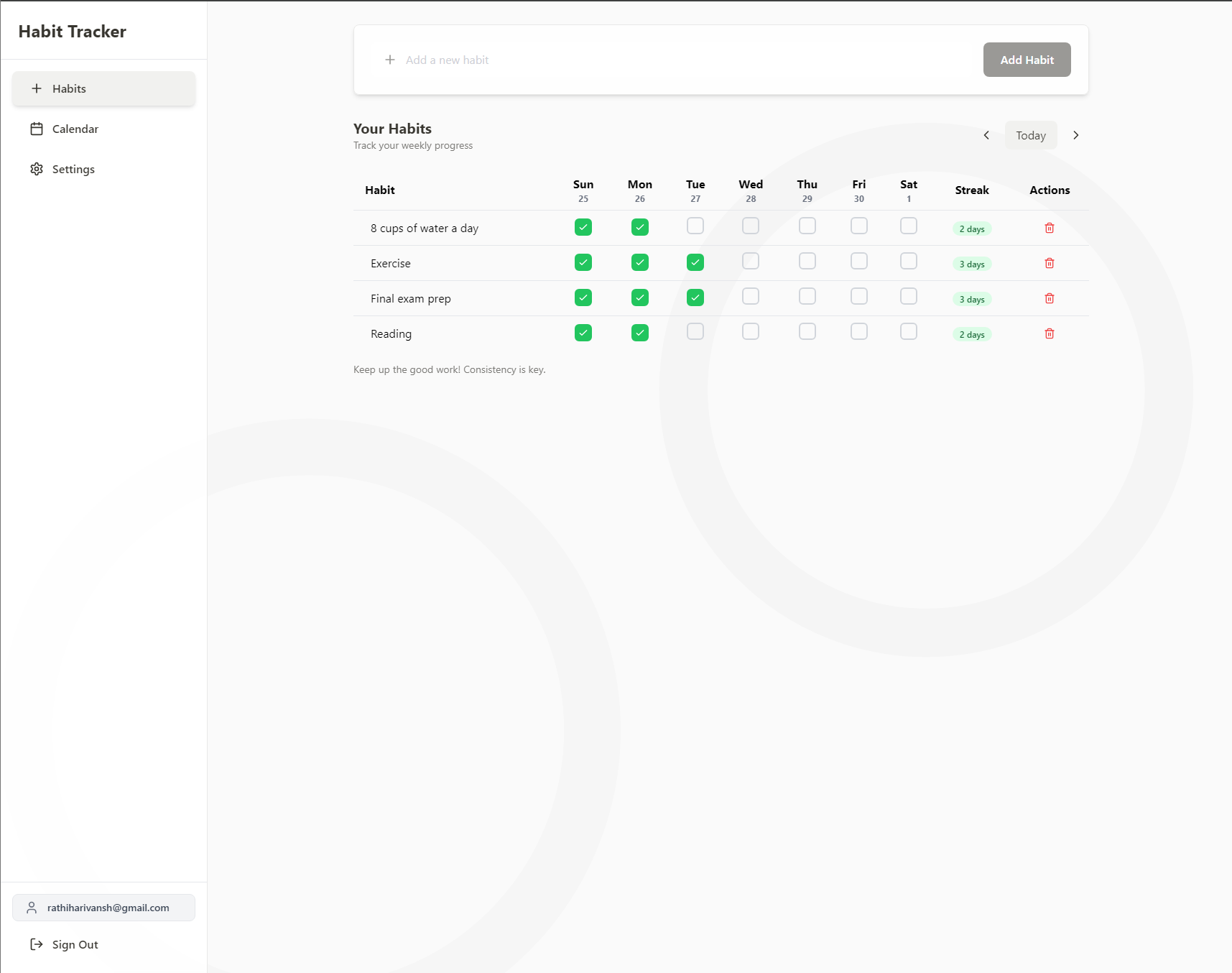This screenshot has width=1232, height=973.
Task: Uncheck Exercise on Tuesday 27
Action: 695,262
